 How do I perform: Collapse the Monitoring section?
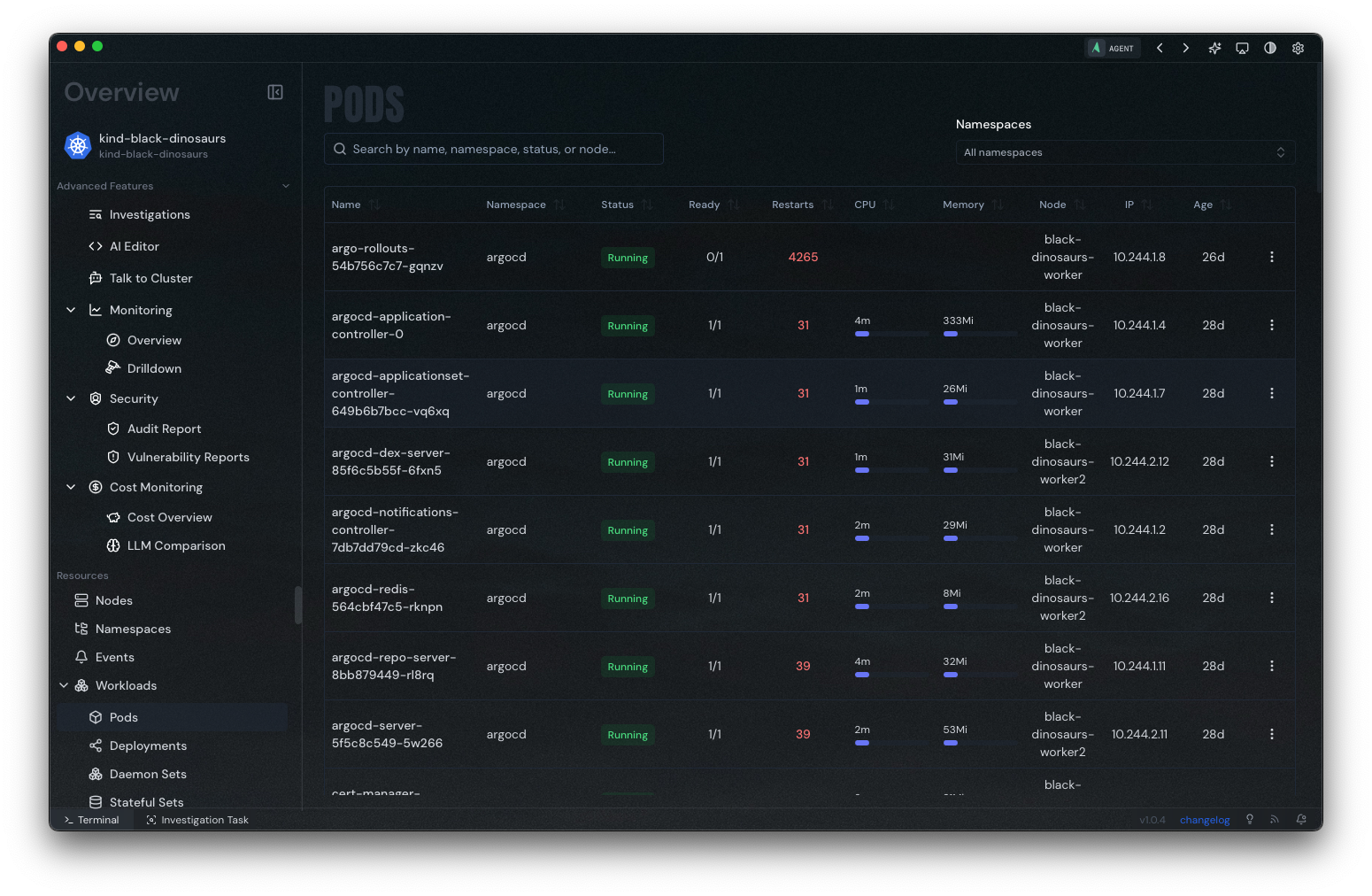(x=71, y=310)
